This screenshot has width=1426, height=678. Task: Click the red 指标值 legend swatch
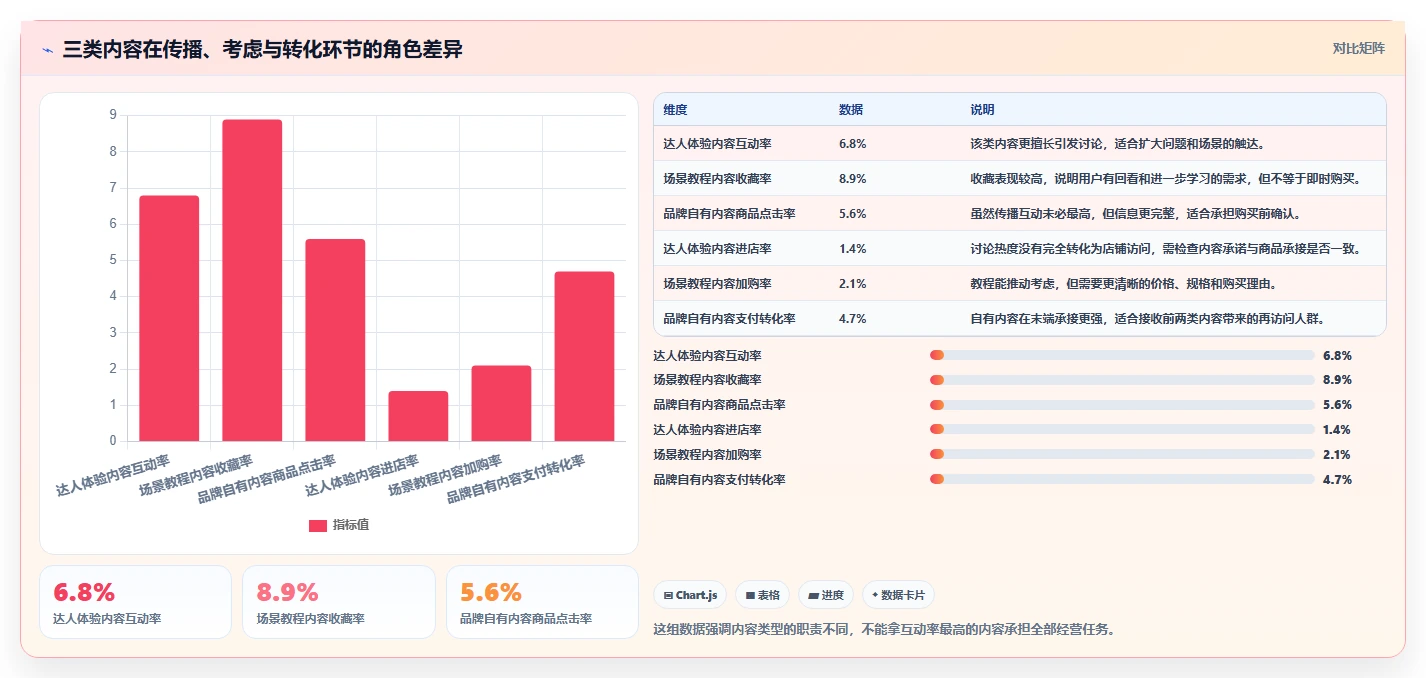317,525
